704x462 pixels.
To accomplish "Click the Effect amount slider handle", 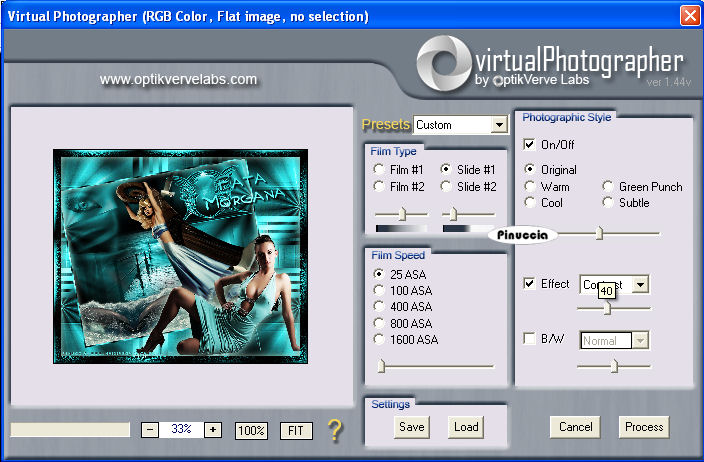I will pos(607,308).
